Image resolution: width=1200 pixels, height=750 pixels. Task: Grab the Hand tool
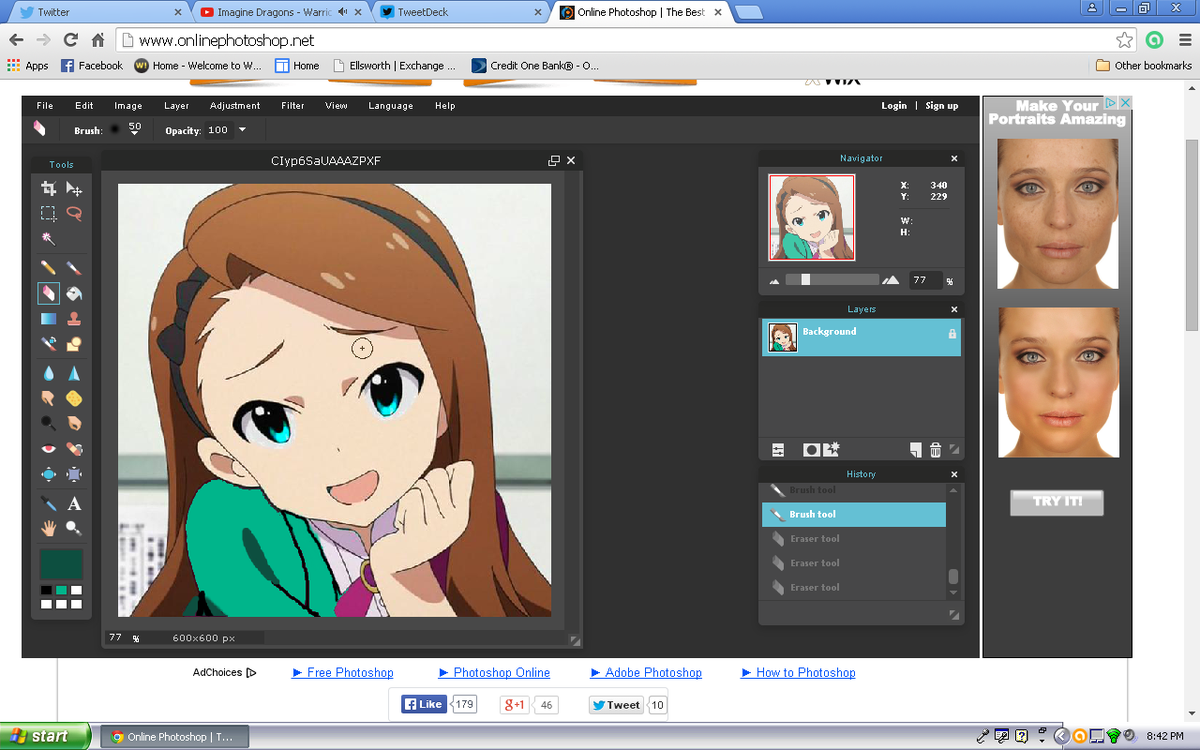point(47,527)
